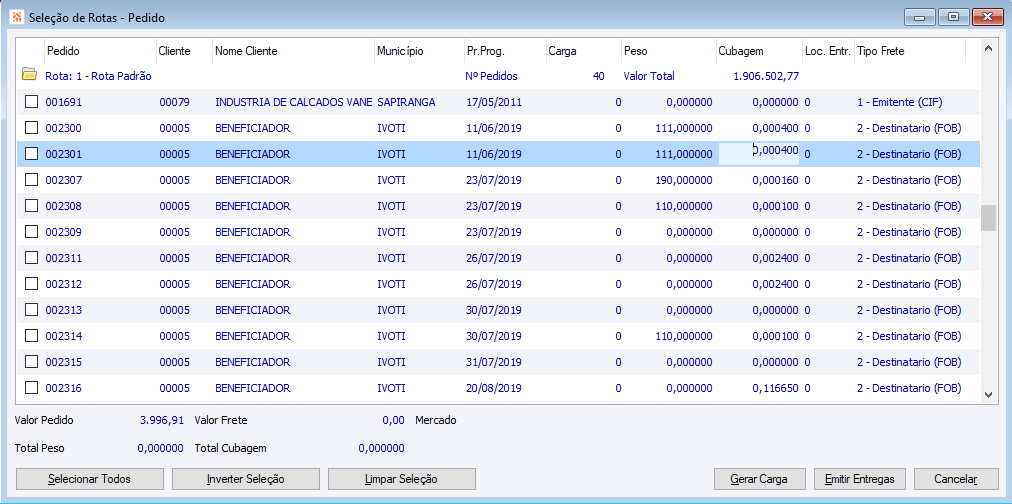Screen dimensions: 1012x504
Task: Click the Gerar Carga button
Action: [760, 479]
